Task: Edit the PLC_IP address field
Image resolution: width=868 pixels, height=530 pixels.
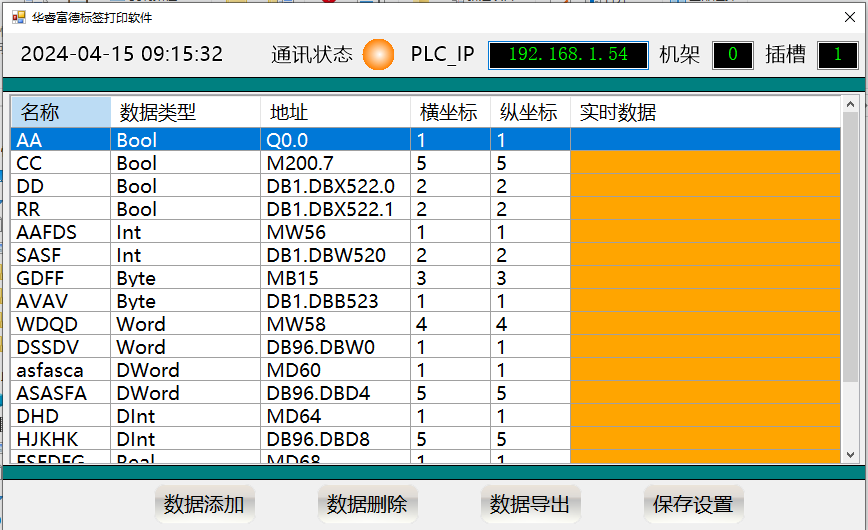Action: [568, 55]
